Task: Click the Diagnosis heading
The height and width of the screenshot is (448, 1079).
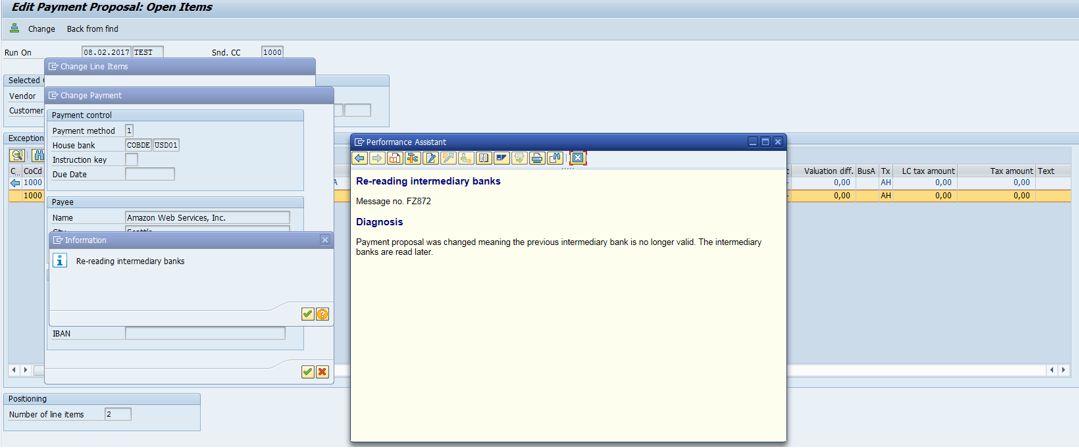Action: (379, 222)
